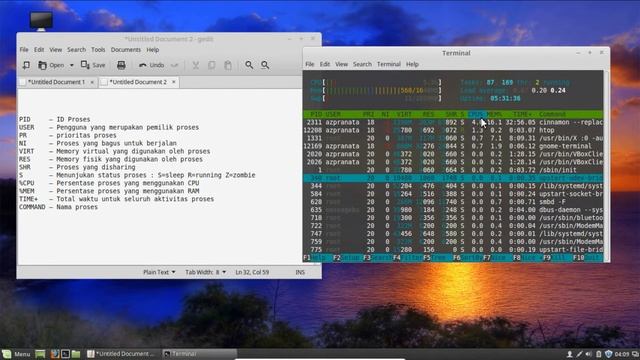The width and height of the screenshot is (640, 360).
Task: Open gedit's File menu
Action: pyautogui.click(x=24, y=49)
